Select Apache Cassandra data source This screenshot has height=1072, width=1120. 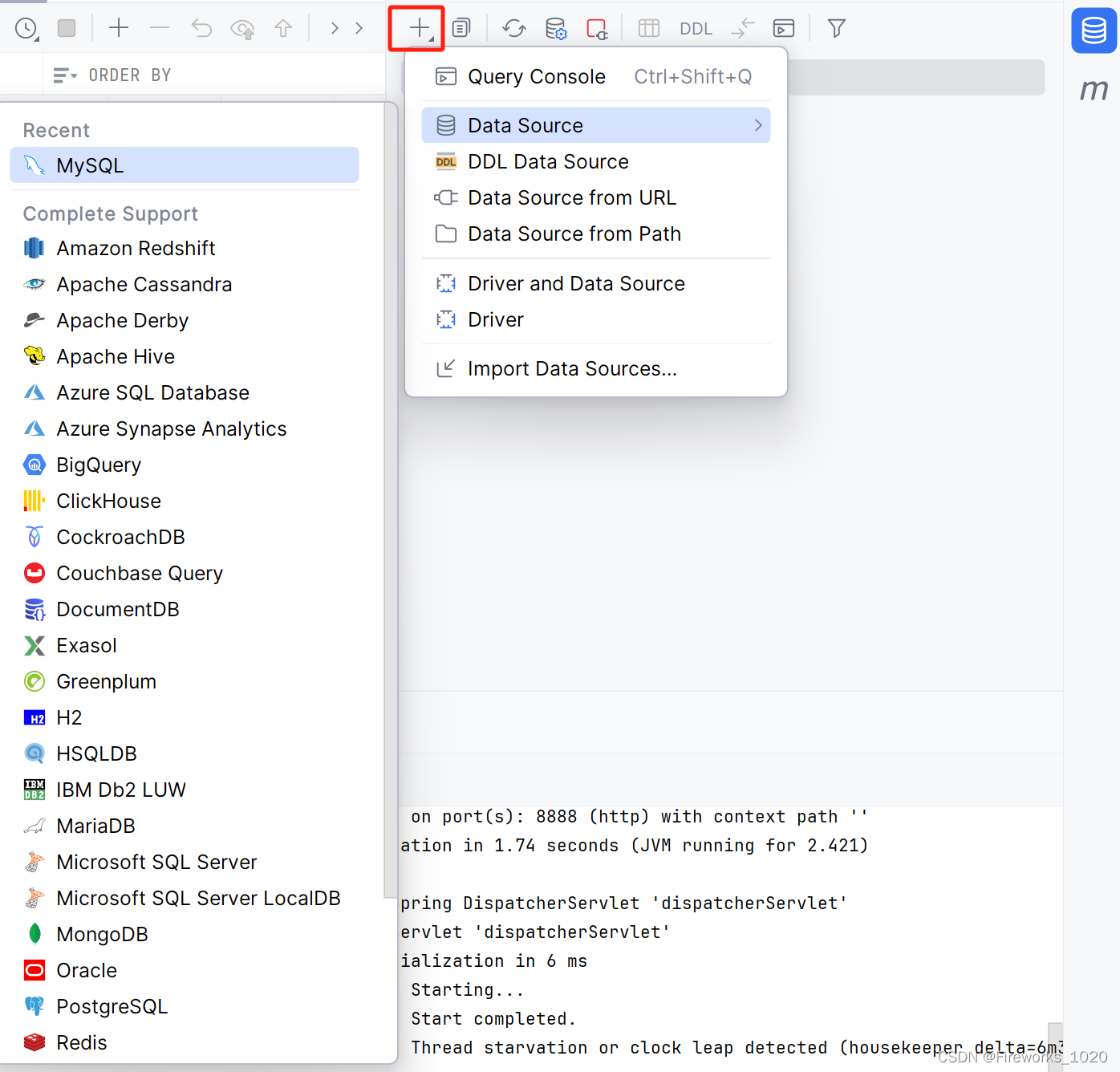coord(185,284)
